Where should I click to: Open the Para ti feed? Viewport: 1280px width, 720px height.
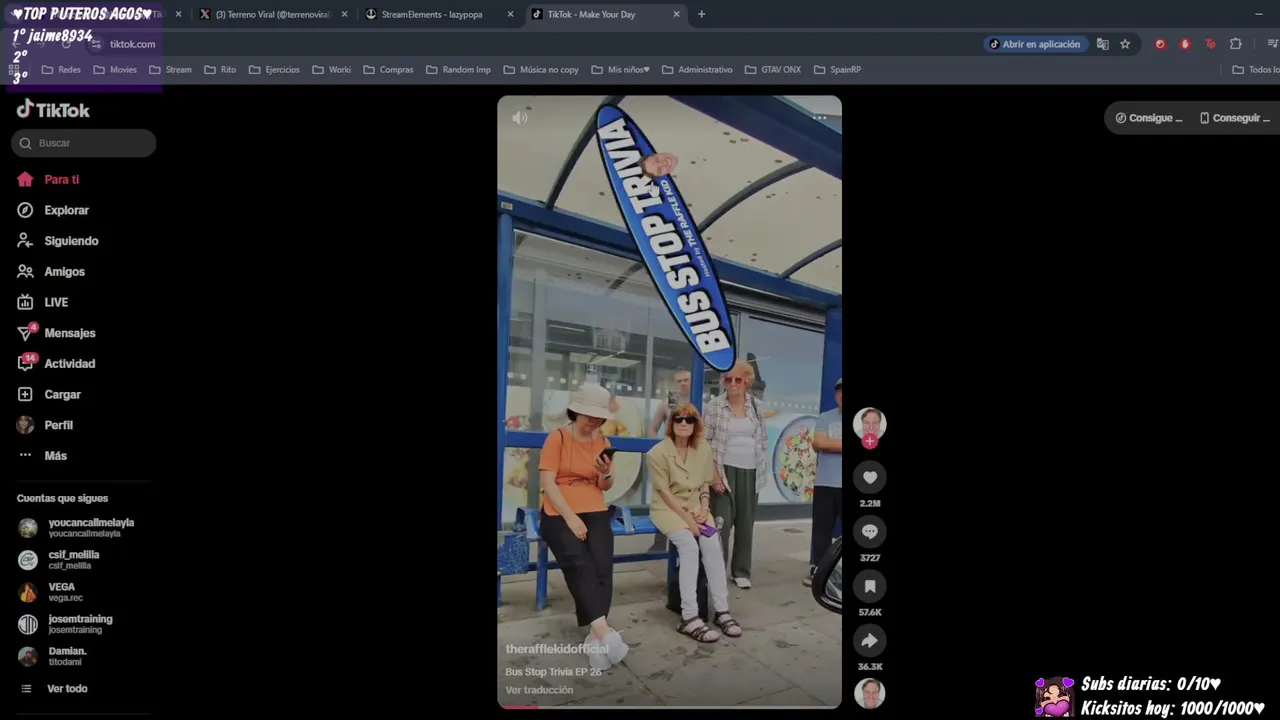pos(48,180)
